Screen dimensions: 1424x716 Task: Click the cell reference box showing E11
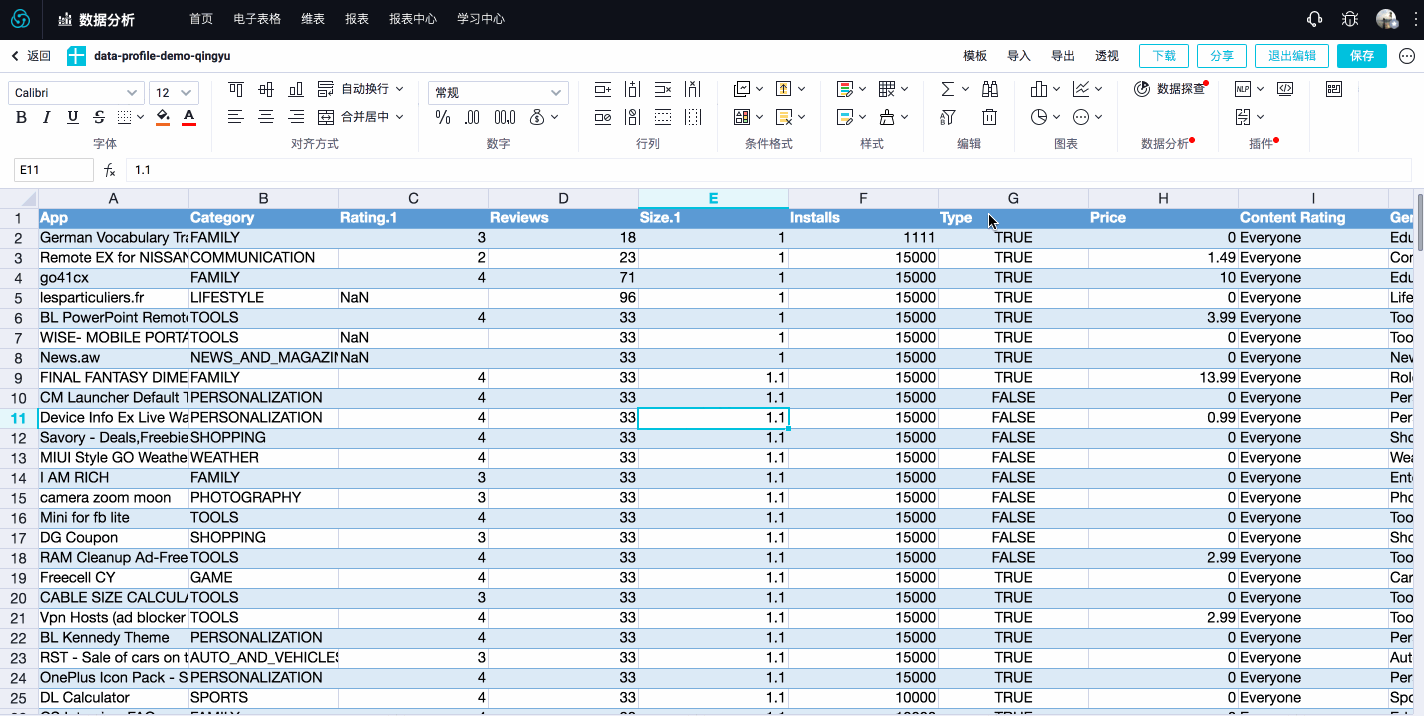[x=53, y=170]
